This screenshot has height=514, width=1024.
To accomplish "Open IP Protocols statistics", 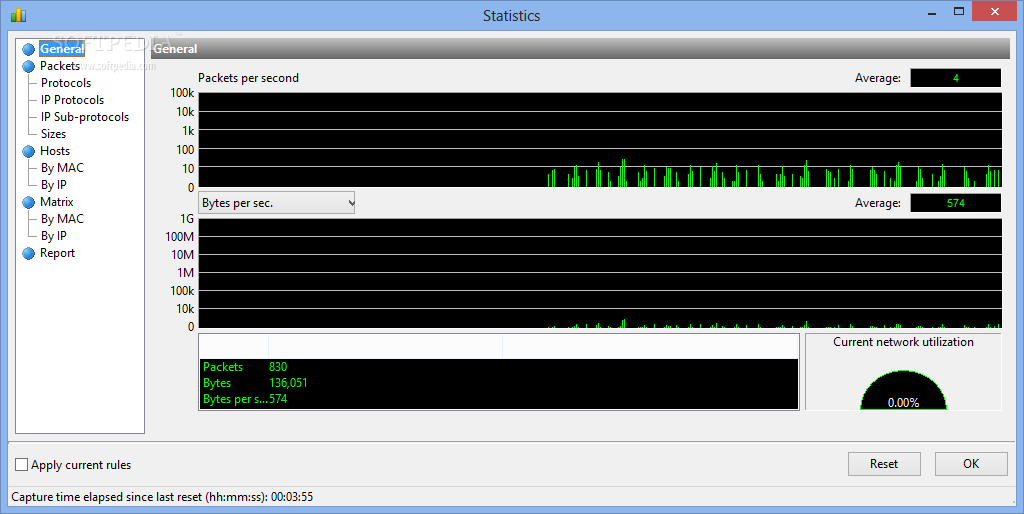I will click(x=72, y=100).
